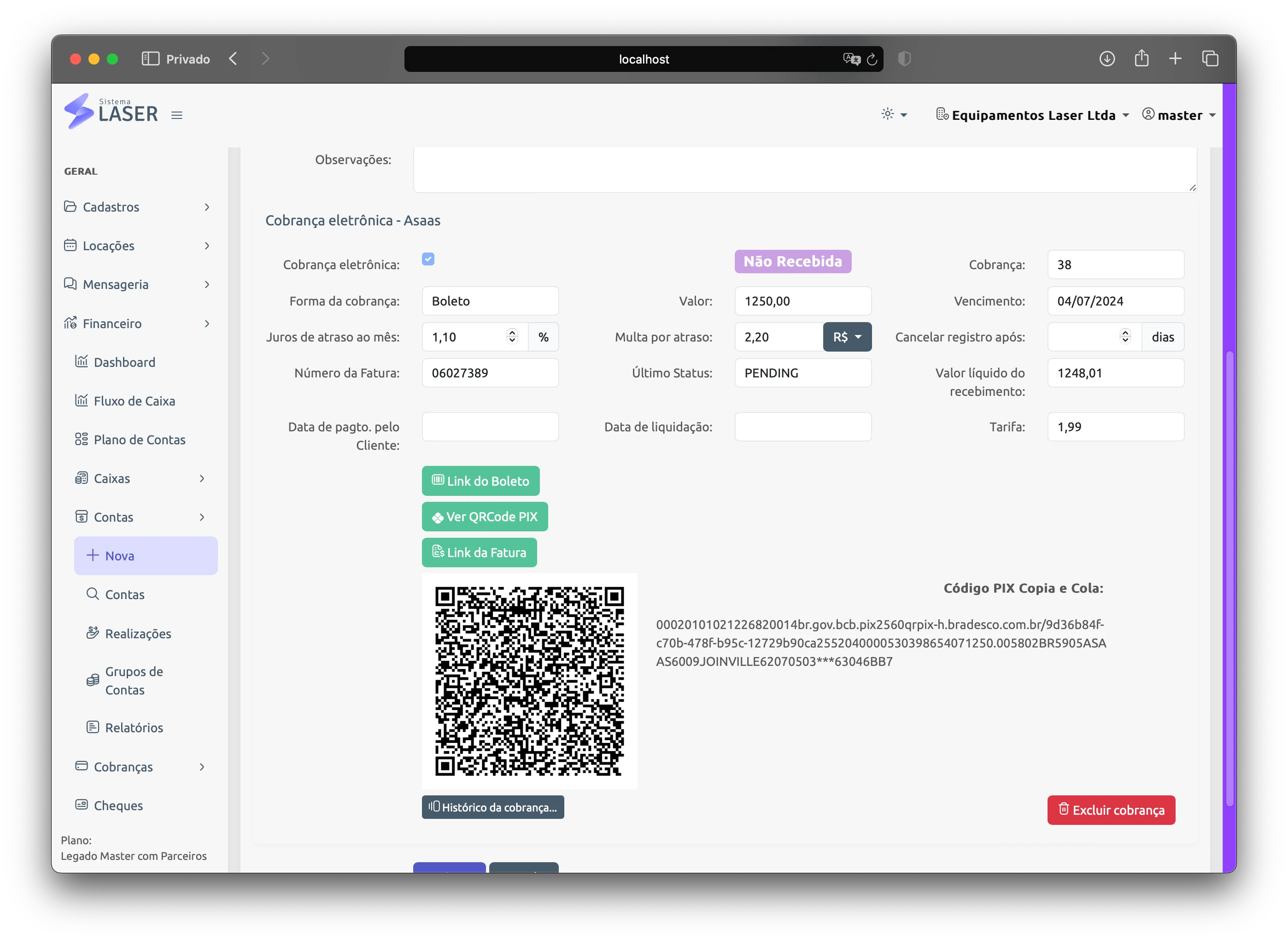Click the Safari sidebar toggle icon
Screen dimensions: 1288x941
tap(150, 59)
